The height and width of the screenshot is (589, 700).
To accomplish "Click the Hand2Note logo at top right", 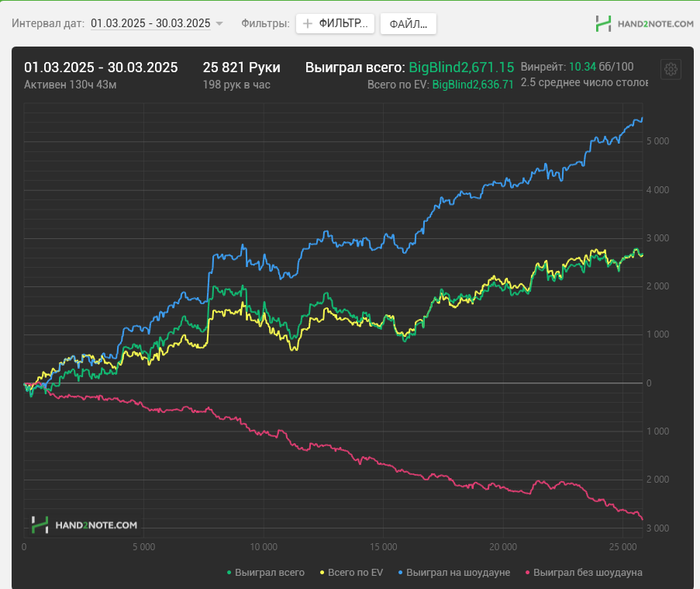I will pos(644,24).
